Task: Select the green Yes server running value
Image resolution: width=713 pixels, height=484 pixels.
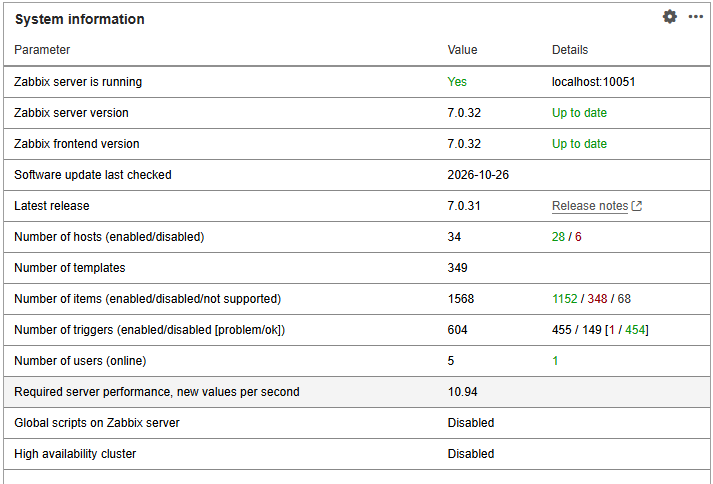Action: click(457, 82)
